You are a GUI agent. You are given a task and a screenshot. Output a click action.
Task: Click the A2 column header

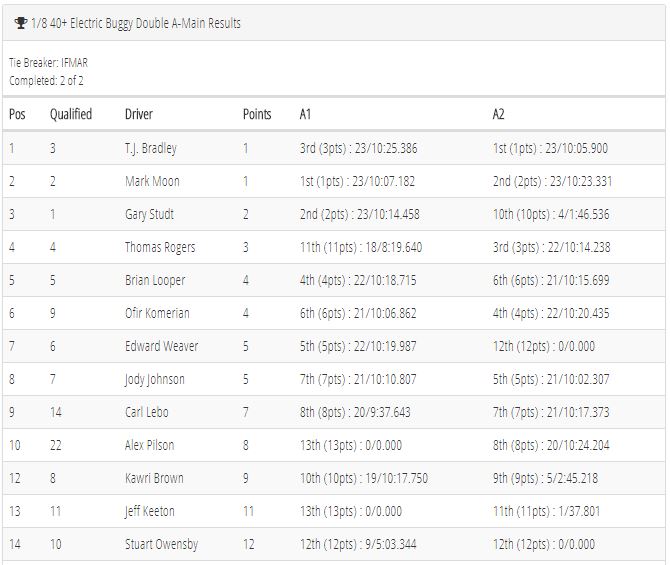click(x=499, y=114)
